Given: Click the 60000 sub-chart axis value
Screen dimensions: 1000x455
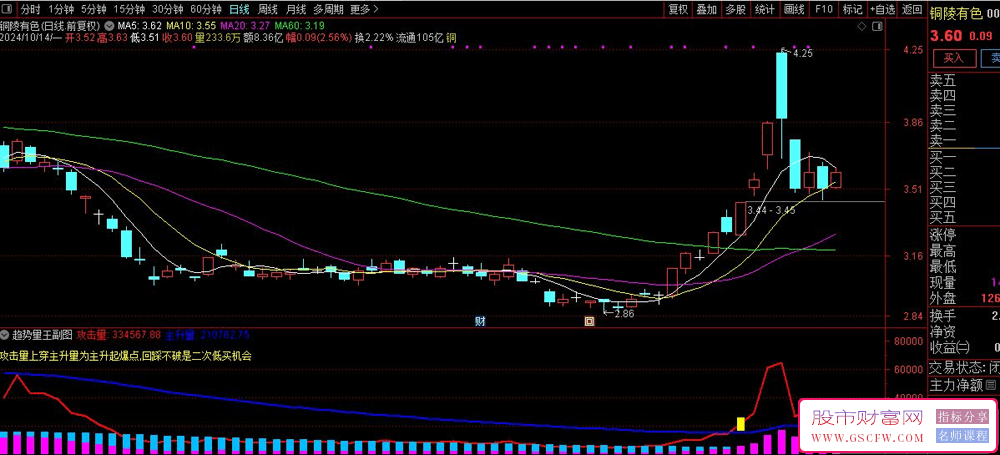Looking at the screenshot, I should pos(908,369).
